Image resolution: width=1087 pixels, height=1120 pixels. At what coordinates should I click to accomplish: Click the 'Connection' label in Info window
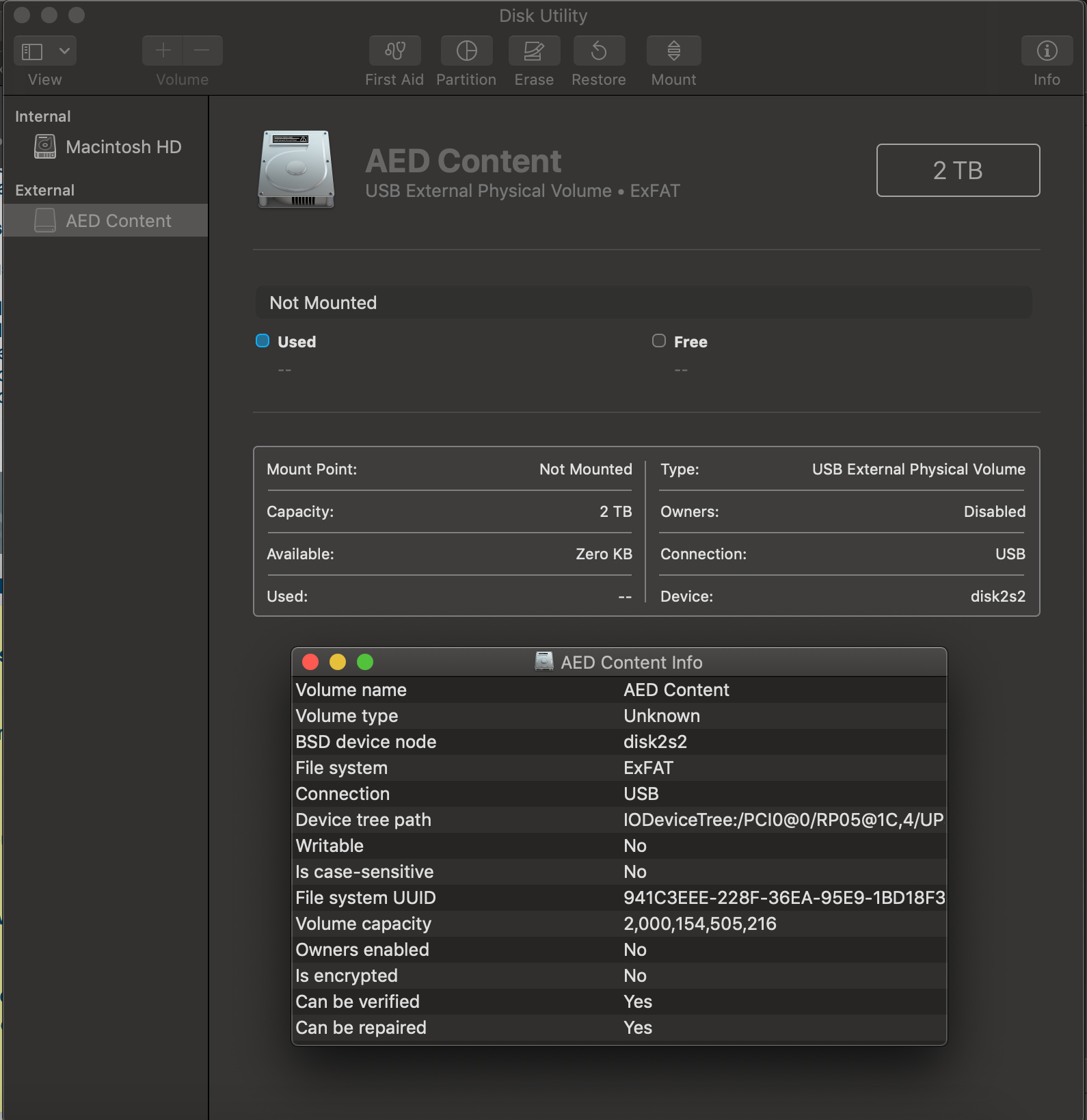point(343,794)
